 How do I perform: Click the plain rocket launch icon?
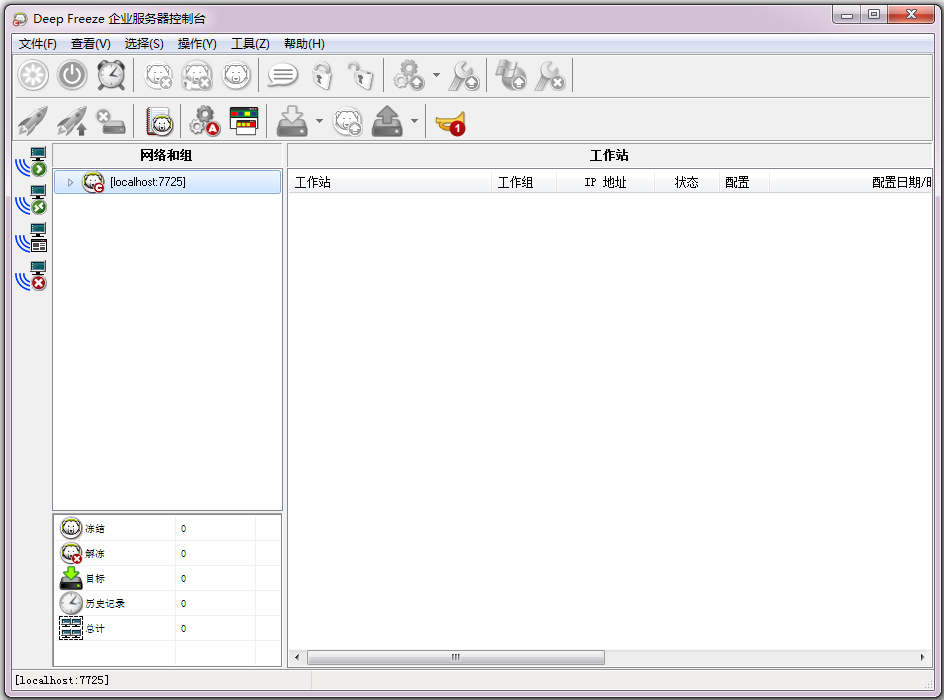[33, 121]
